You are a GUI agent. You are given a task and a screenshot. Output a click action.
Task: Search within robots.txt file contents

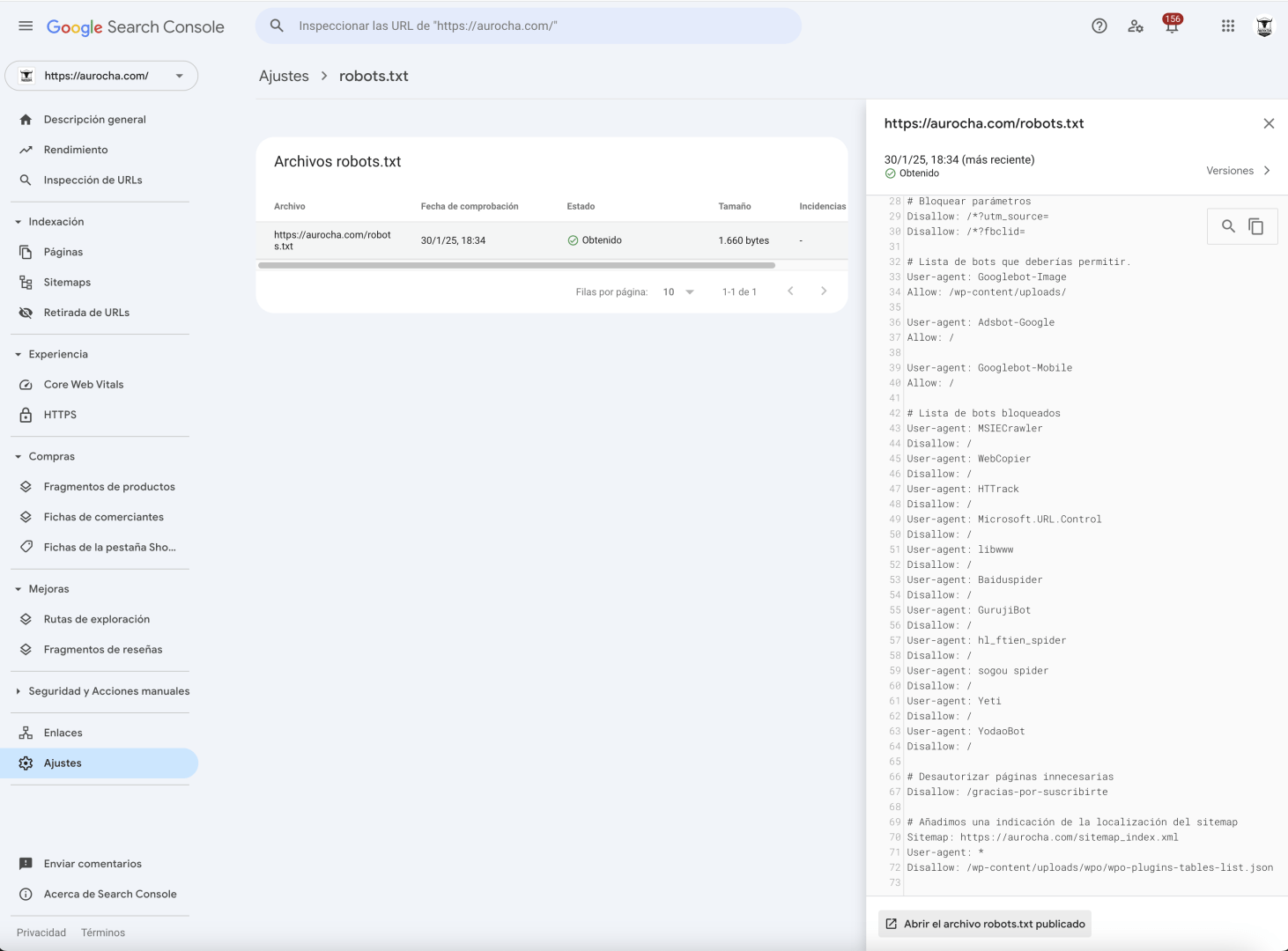click(x=1228, y=226)
